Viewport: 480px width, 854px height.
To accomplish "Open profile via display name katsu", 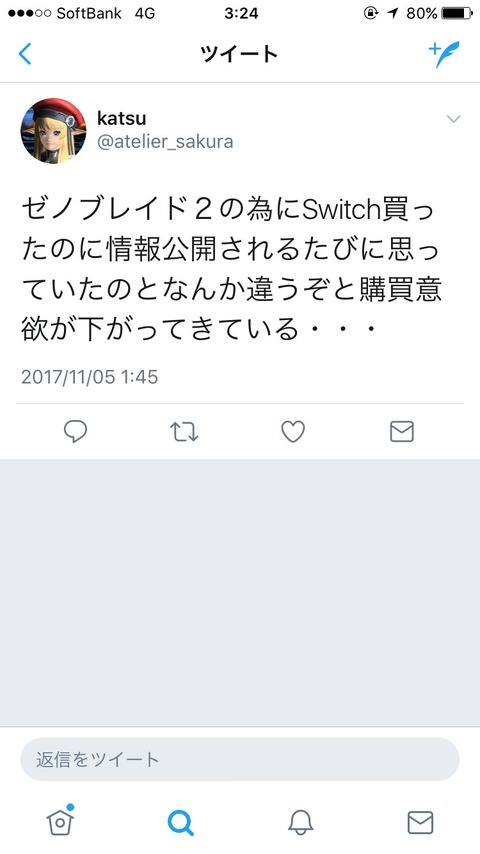I will 121,118.
